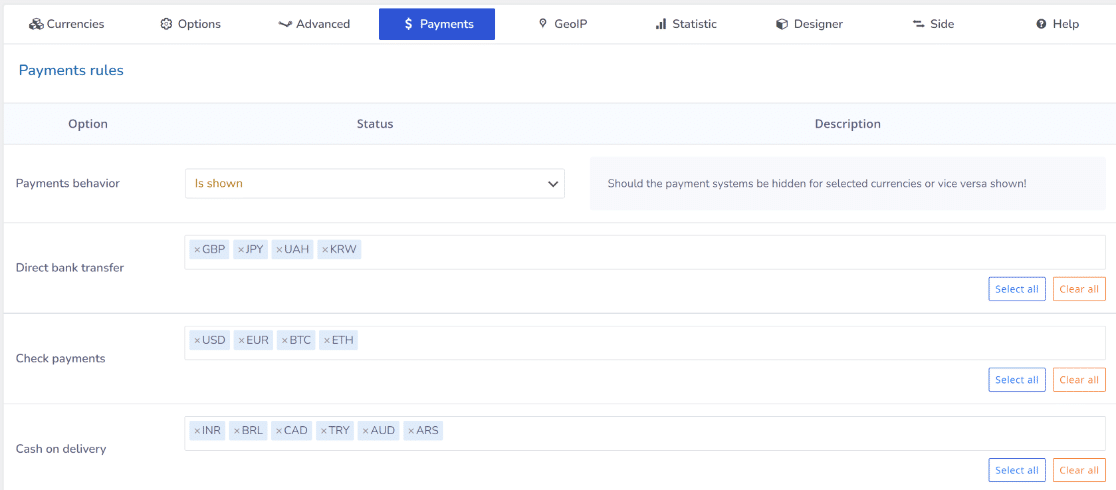Click the Statistic bar chart icon
This screenshot has width=1116, height=490.
click(660, 24)
